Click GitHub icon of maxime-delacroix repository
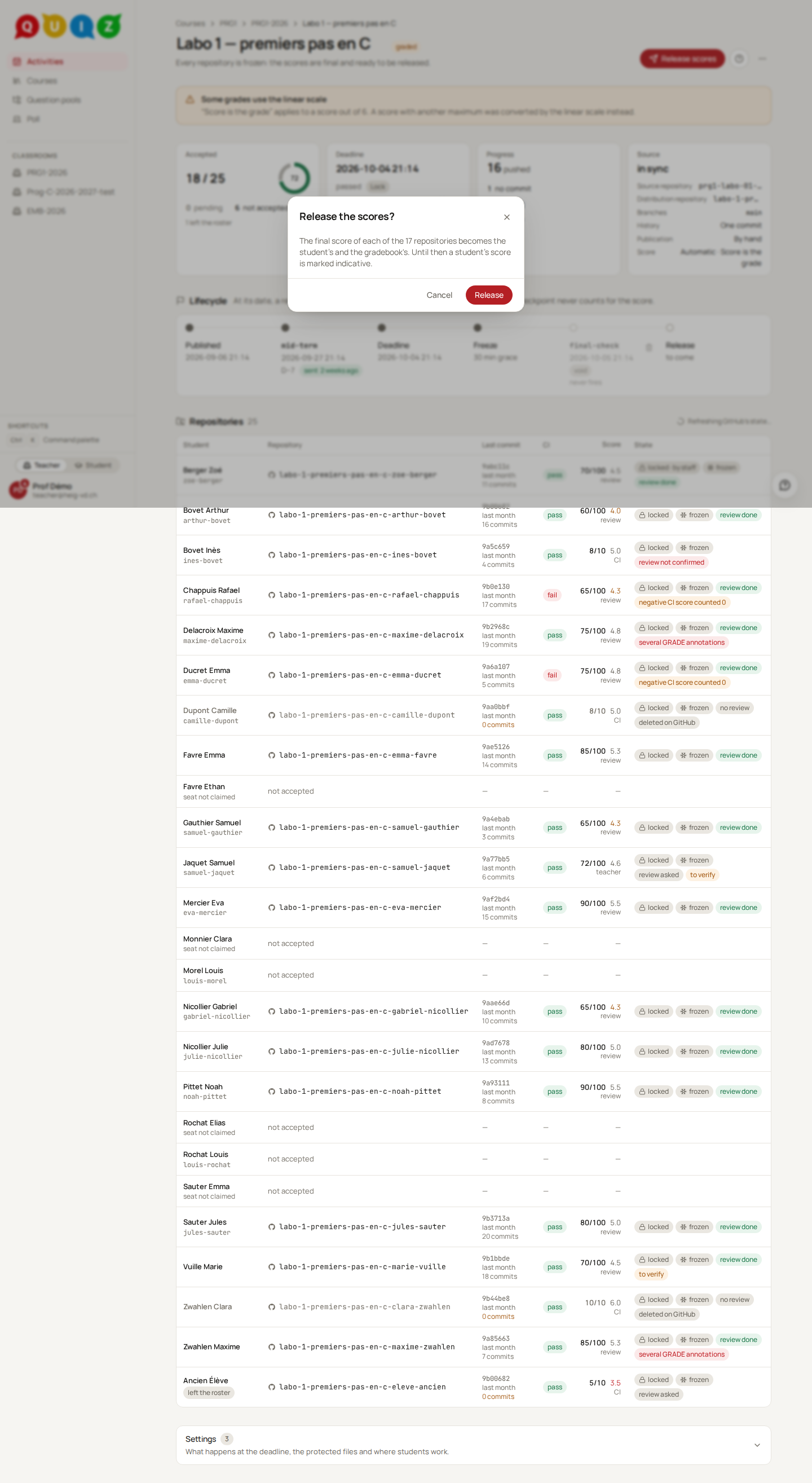 [272, 635]
